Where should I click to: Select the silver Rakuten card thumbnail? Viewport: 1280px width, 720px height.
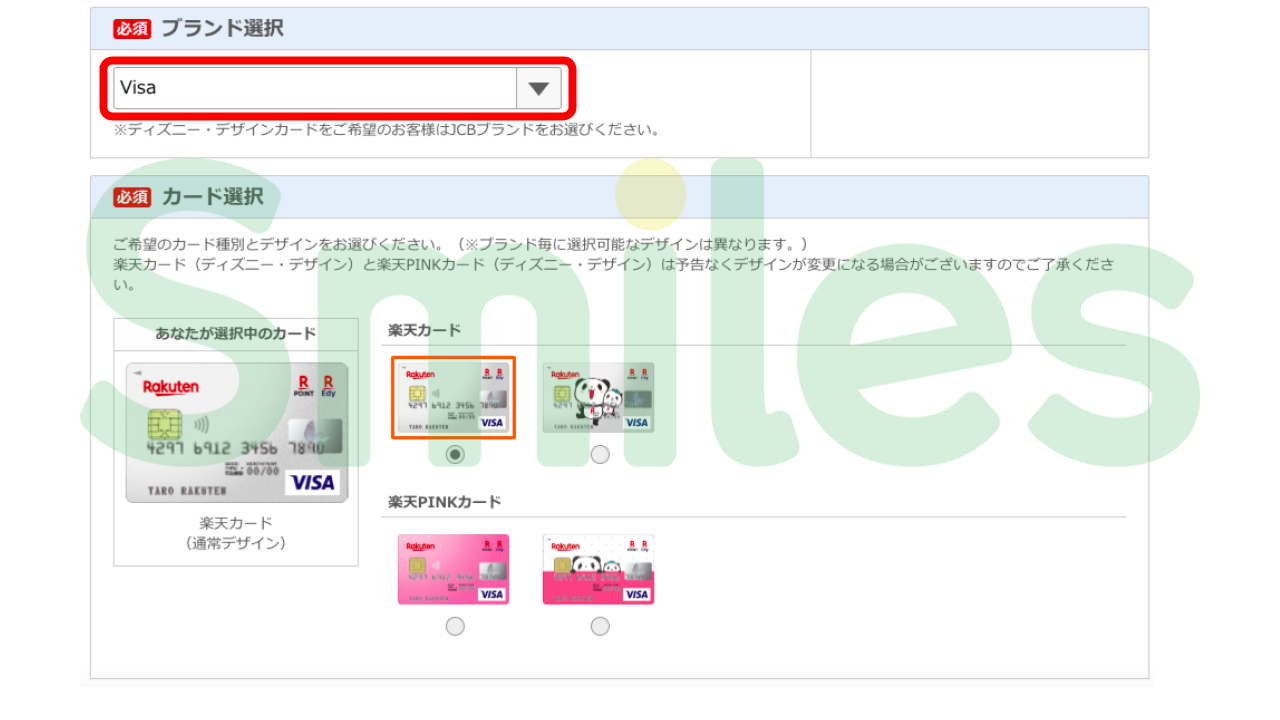click(453, 396)
